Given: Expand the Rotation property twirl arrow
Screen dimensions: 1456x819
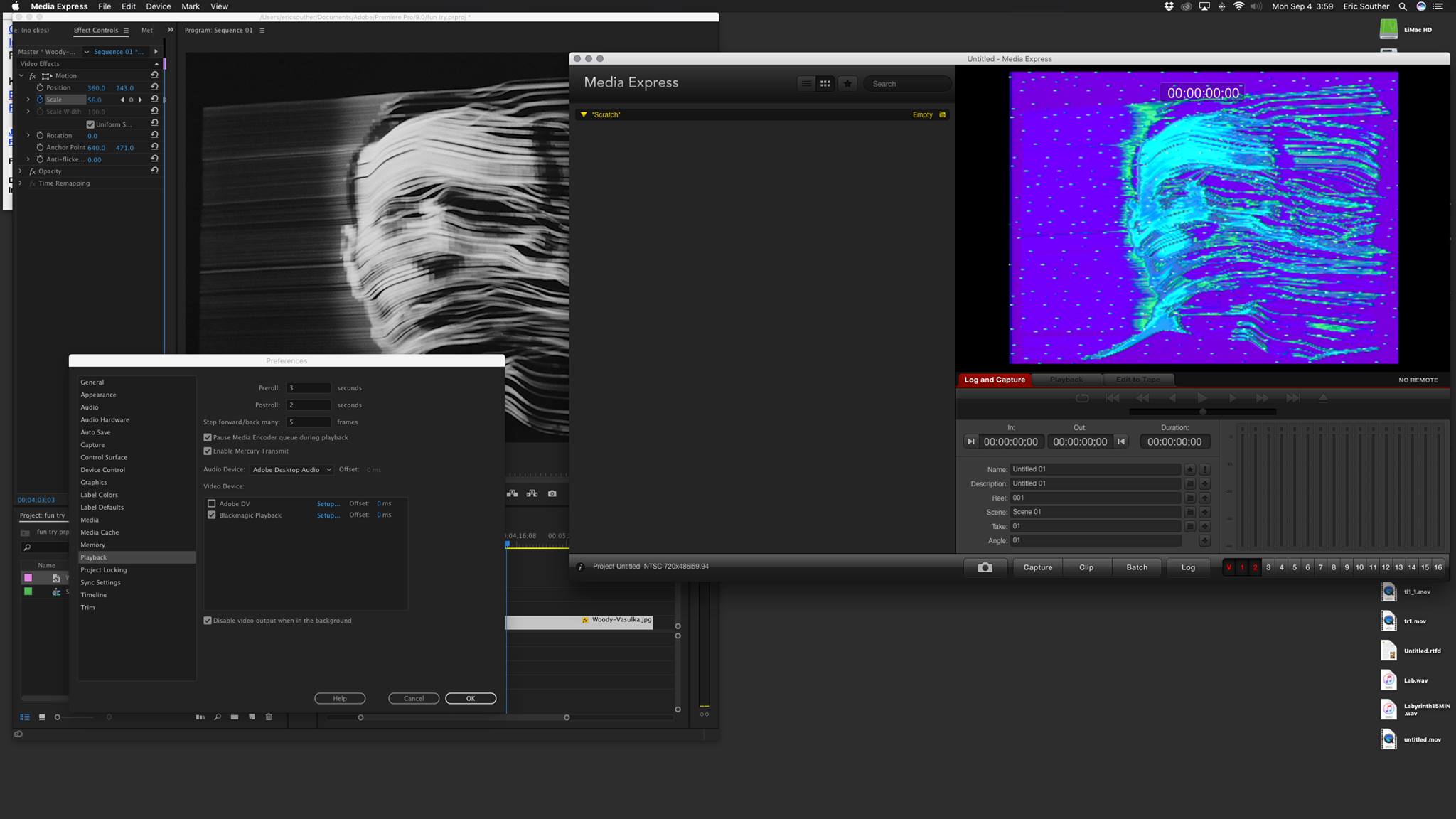Looking at the screenshot, I should click(x=28, y=135).
